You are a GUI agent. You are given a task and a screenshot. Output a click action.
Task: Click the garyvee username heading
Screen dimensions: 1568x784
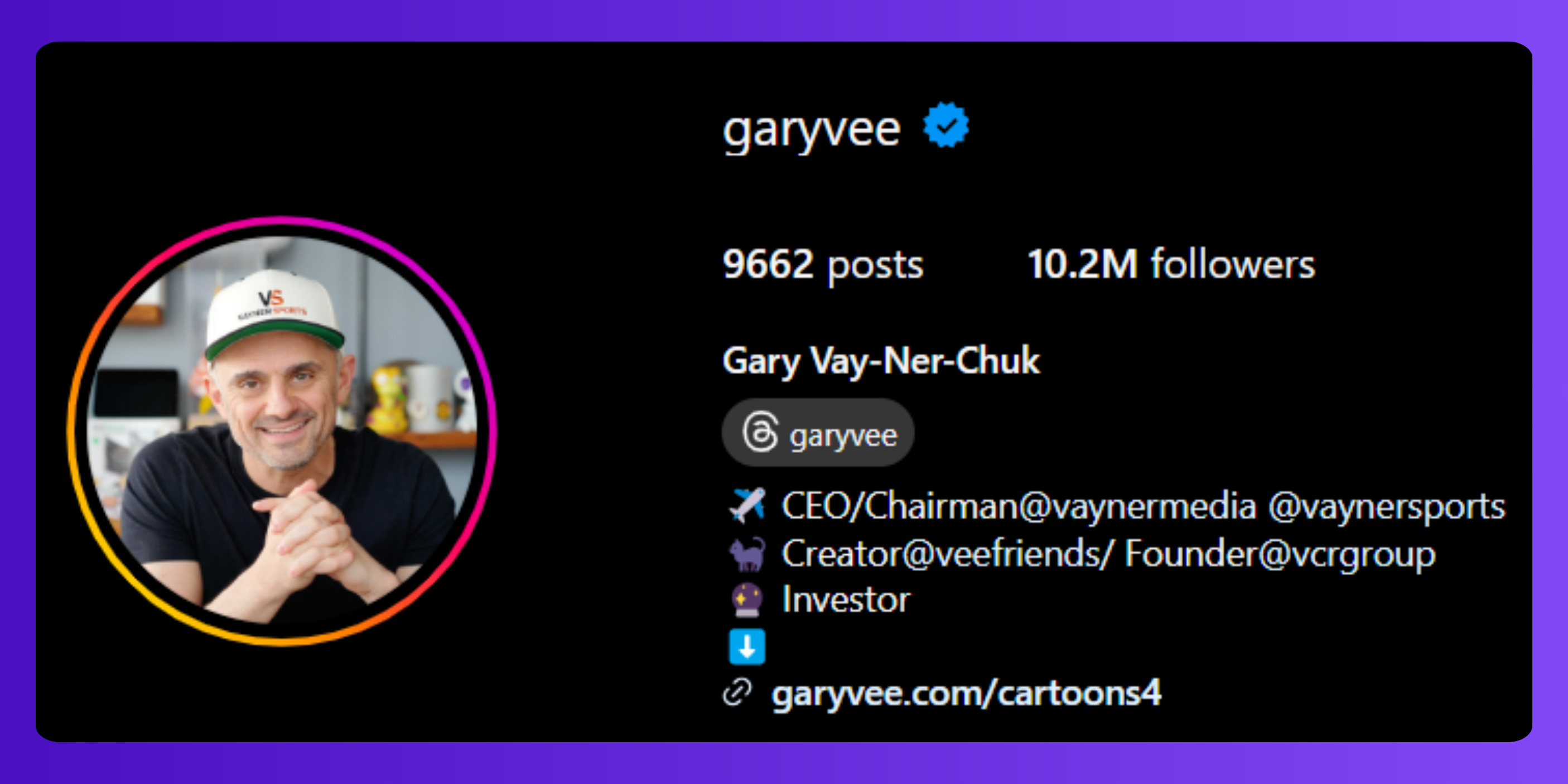[812, 130]
